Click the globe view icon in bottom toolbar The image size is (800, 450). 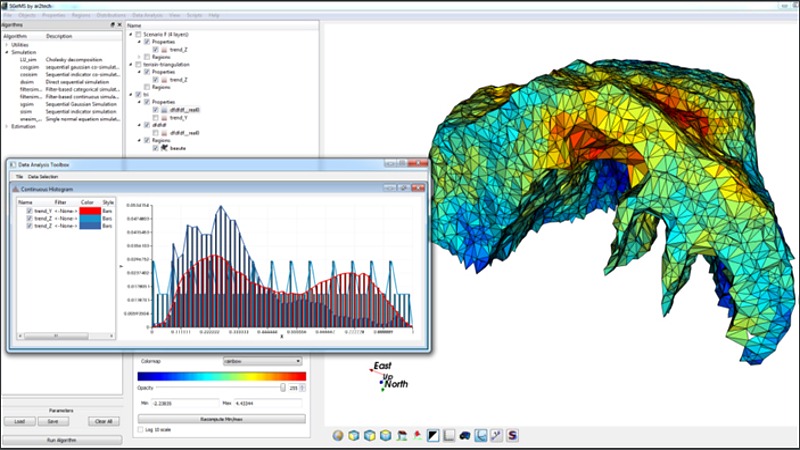(338, 435)
